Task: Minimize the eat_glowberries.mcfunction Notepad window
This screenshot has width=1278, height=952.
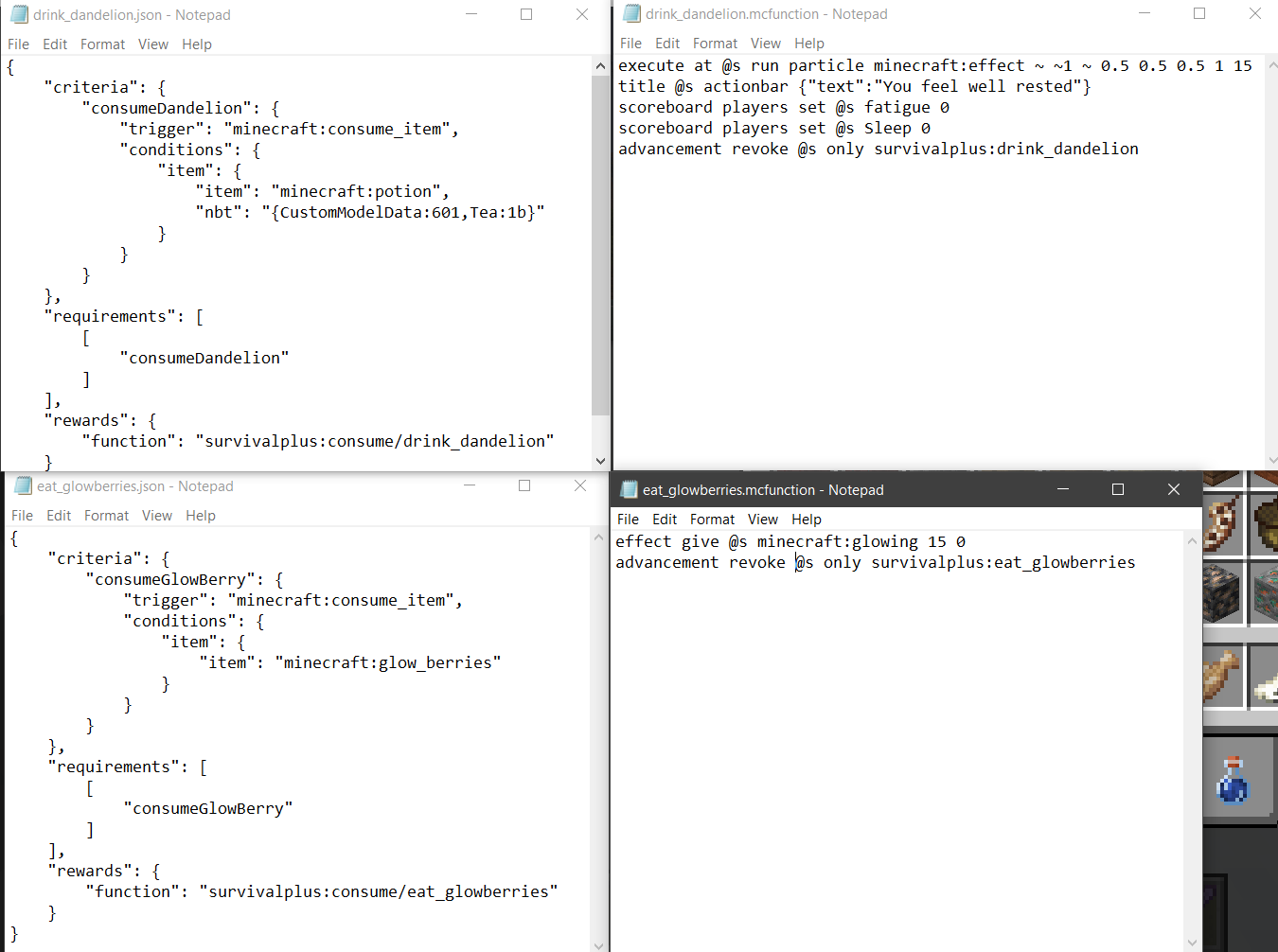Action: click(1063, 489)
